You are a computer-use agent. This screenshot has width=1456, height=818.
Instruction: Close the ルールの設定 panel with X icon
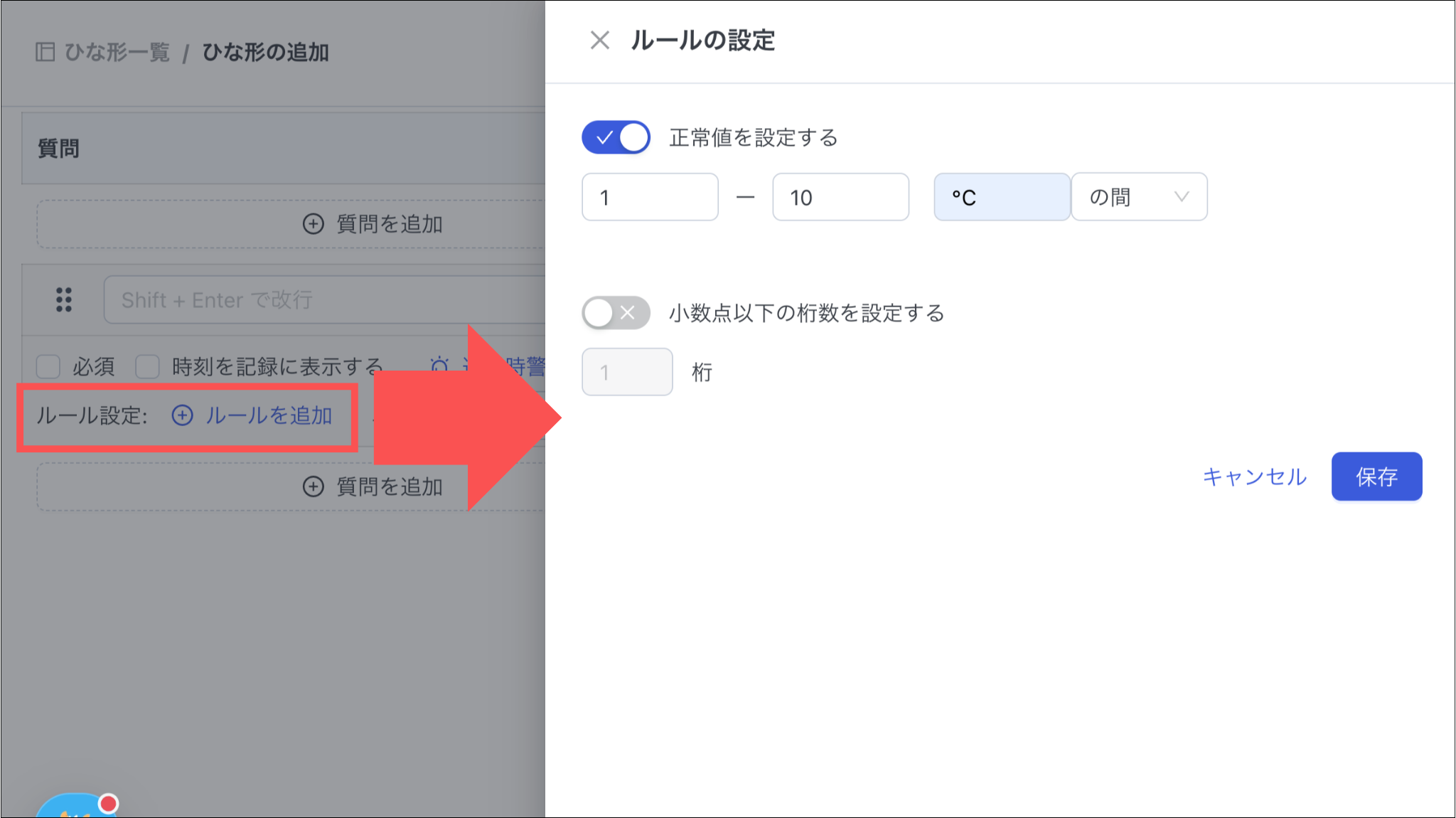[x=599, y=41]
